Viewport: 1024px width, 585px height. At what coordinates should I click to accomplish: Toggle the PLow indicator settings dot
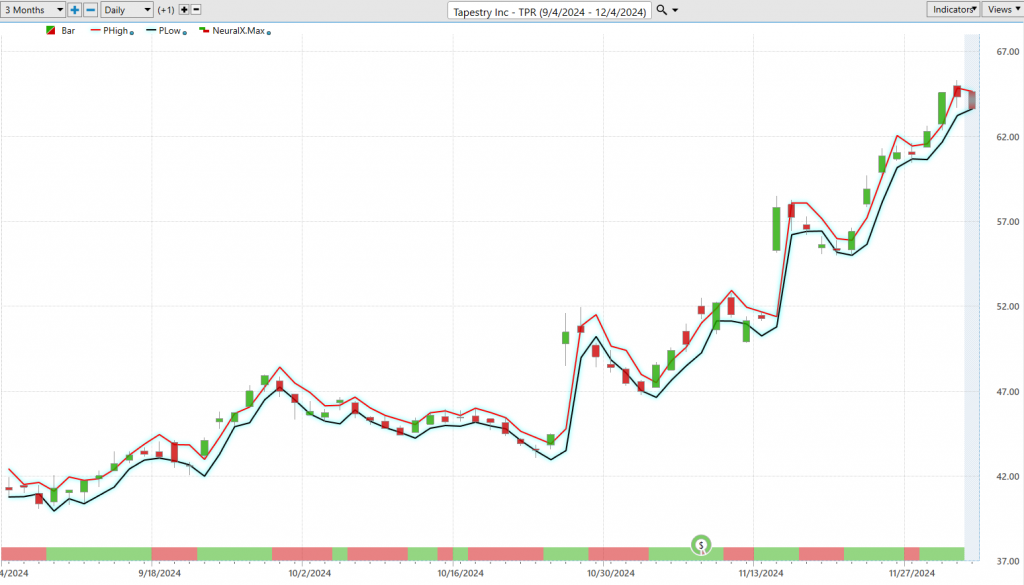tap(185, 33)
